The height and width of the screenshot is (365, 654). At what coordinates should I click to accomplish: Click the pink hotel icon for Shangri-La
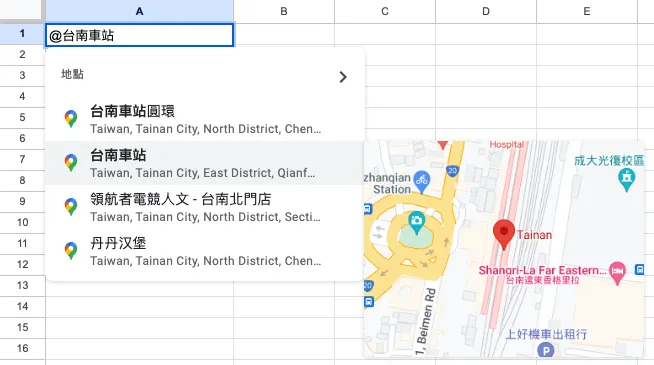coord(617,272)
